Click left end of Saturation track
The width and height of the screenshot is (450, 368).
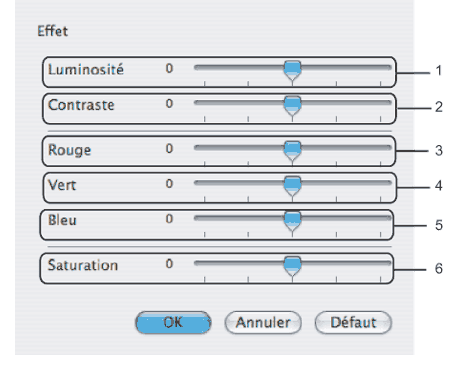pyautogui.click(x=197, y=263)
